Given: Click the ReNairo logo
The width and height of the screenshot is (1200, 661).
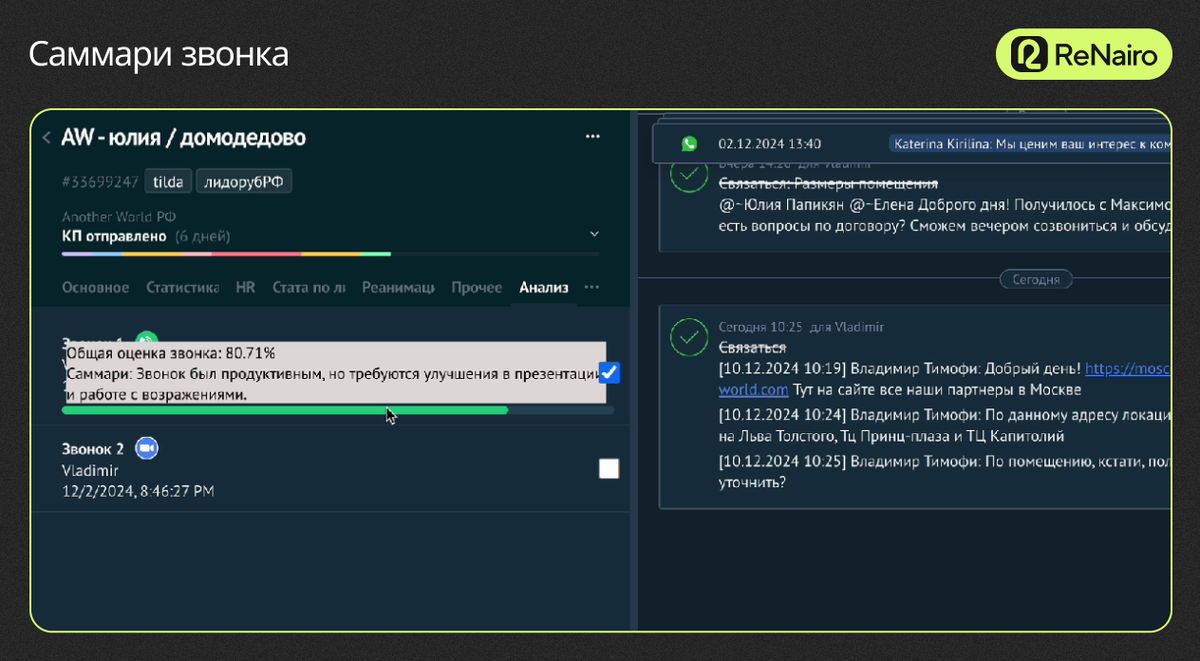Looking at the screenshot, I should point(1082,54).
